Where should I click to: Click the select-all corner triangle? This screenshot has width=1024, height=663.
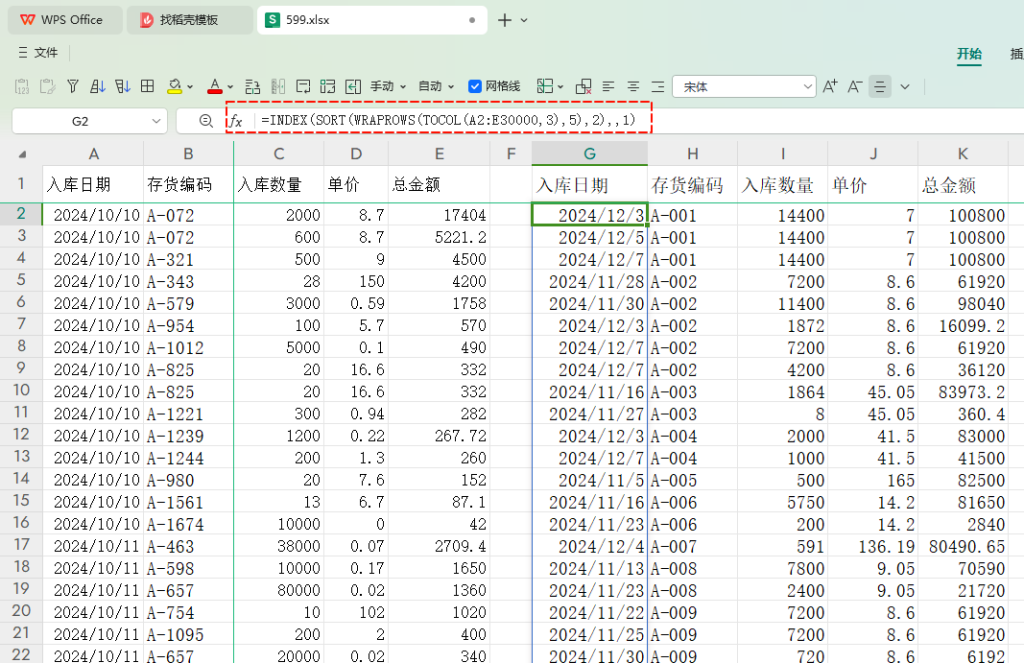[x=22, y=154]
